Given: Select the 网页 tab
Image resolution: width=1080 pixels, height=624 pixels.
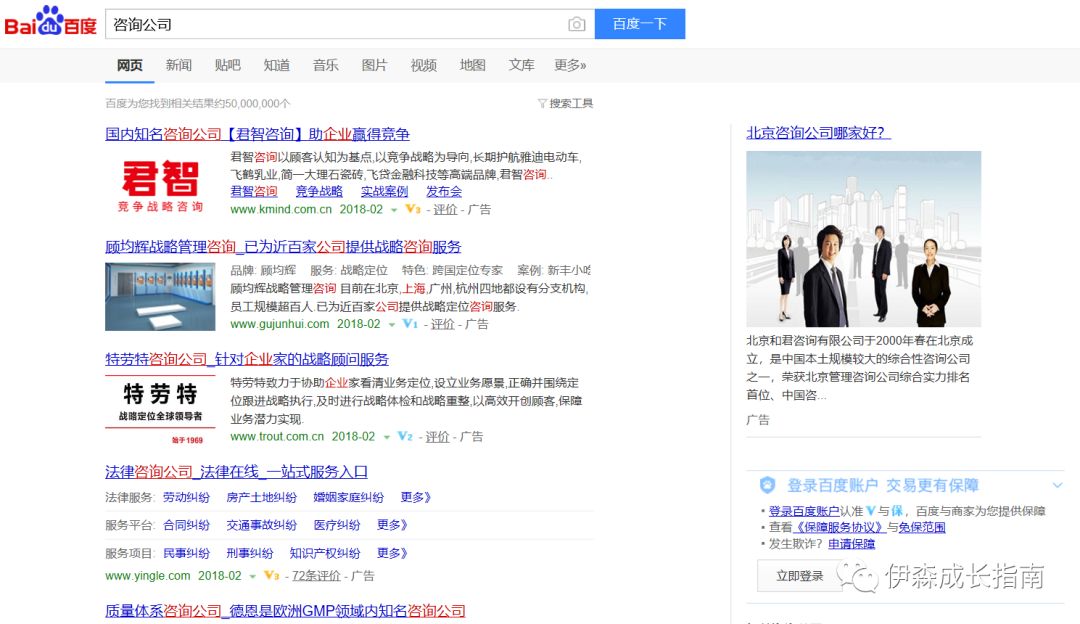Looking at the screenshot, I should [x=129, y=65].
